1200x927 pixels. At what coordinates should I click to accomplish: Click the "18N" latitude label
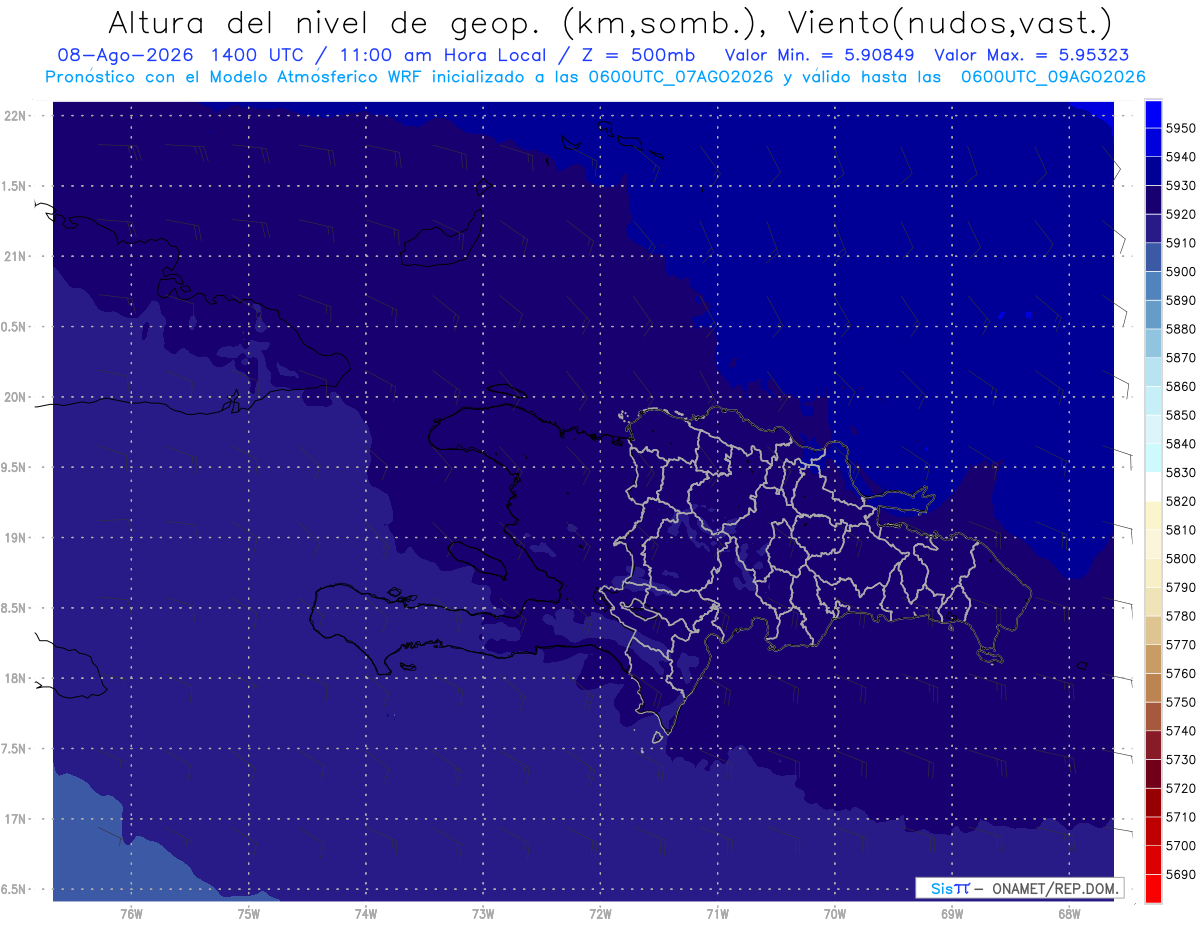[x=14, y=678]
